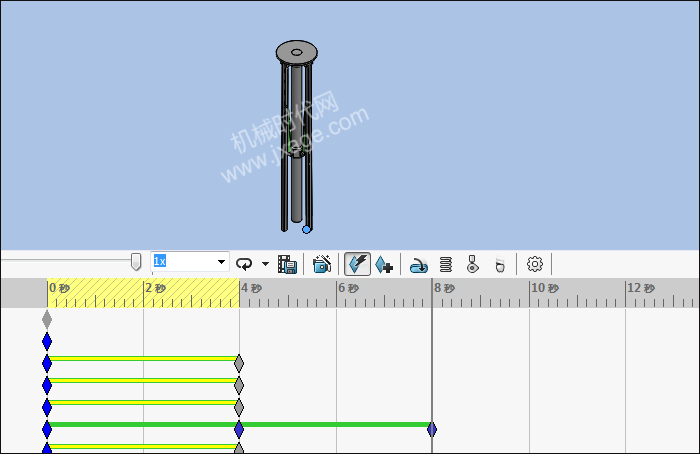Click the blue dot at the model's base
The width and height of the screenshot is (700, 454).
click(306, 229)
